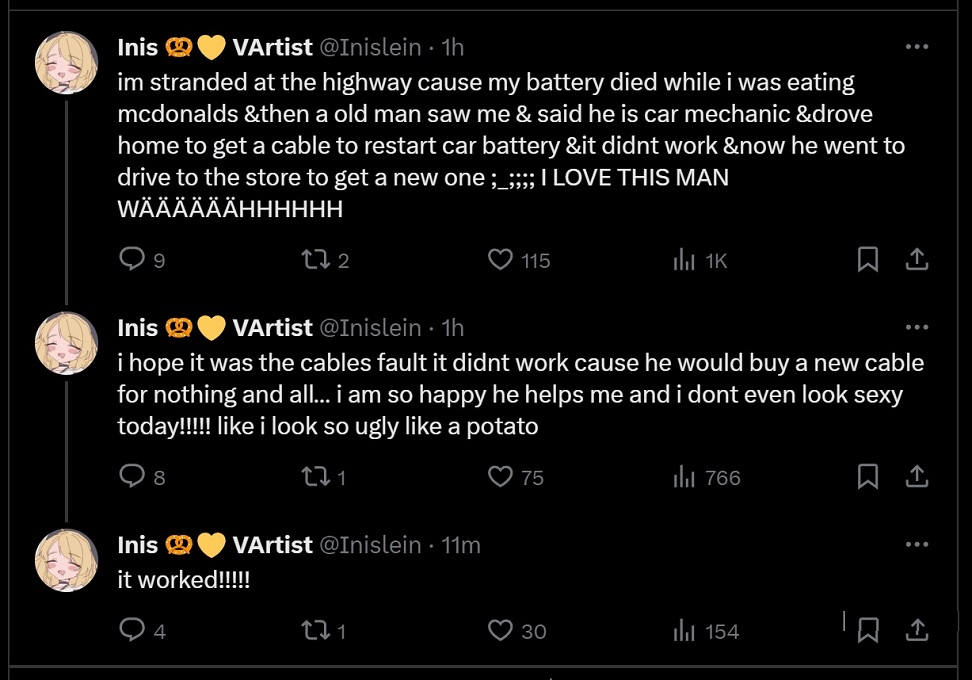
Task: Reply to the potato tweet
Action: (133, 477)
